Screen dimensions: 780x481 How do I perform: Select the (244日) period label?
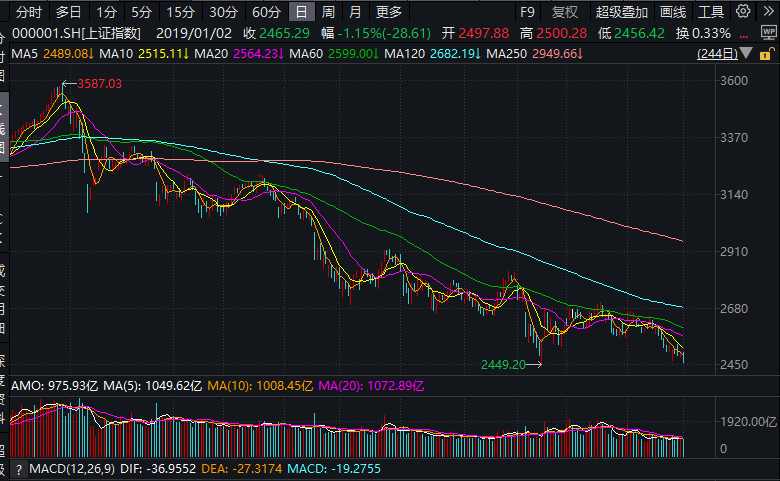coord(717,54)
